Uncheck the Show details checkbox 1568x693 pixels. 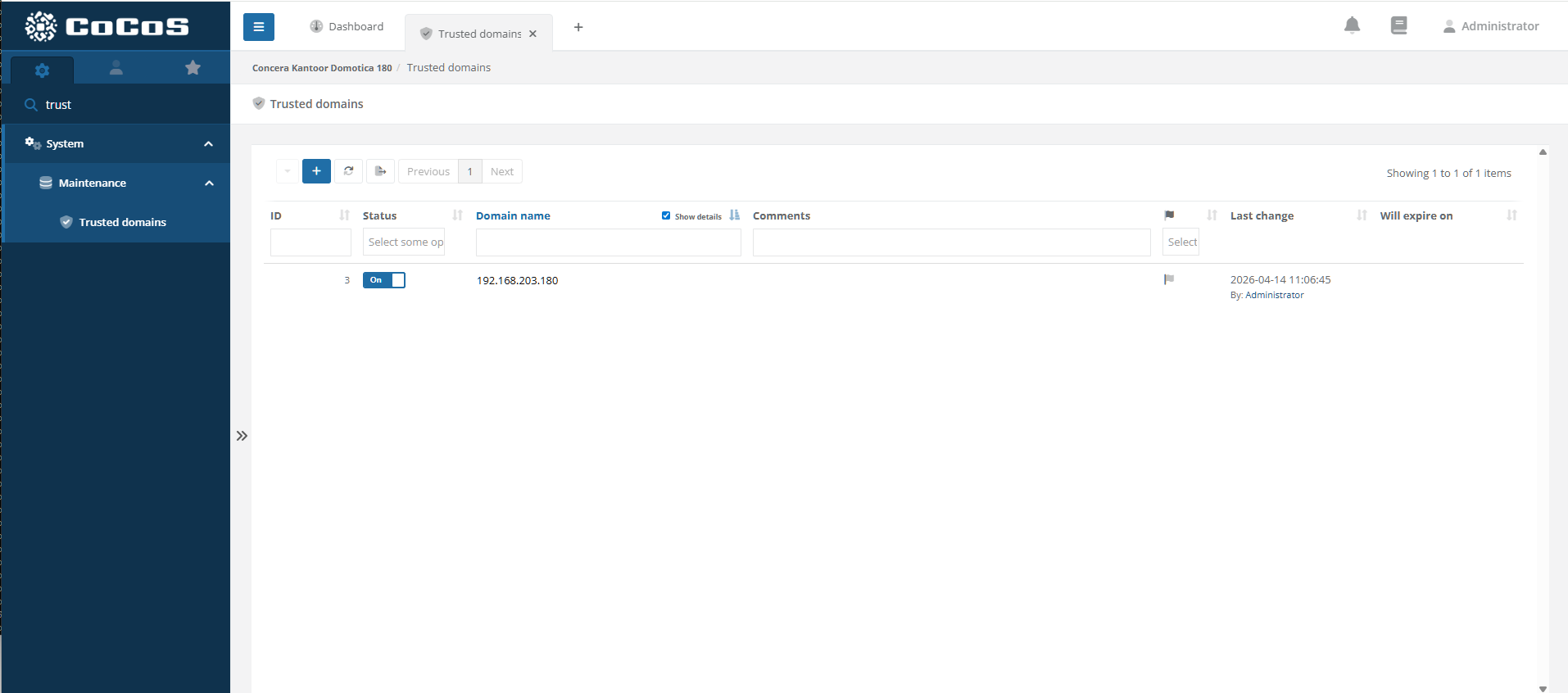click(x=666, y=216)
